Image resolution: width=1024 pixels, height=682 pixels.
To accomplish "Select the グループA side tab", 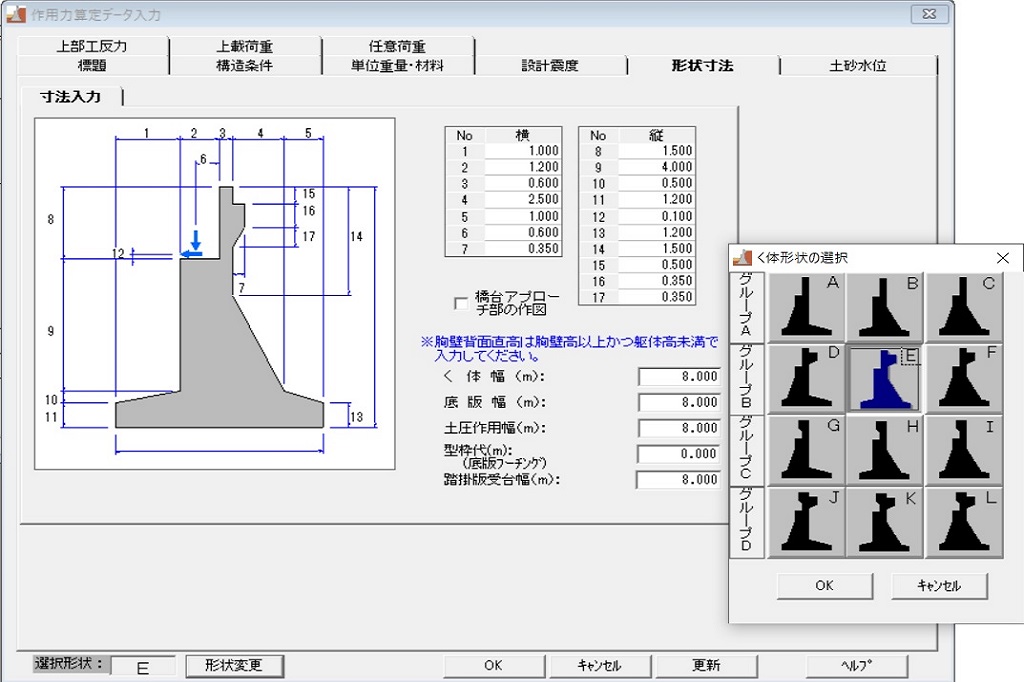I will (746, 306).
